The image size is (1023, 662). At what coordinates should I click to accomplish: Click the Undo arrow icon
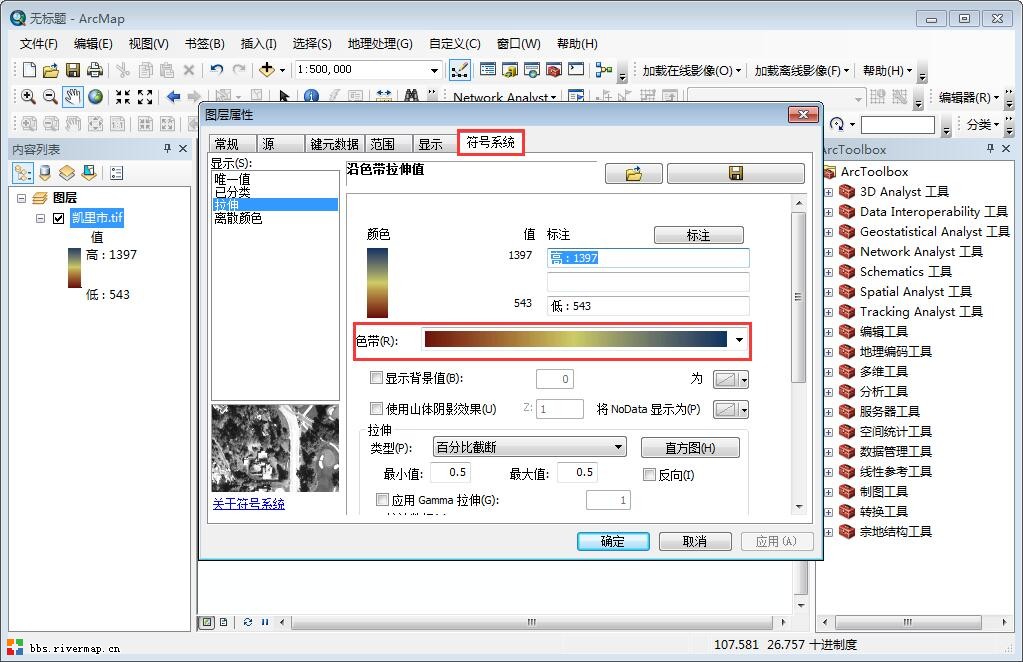click(x=217, y=70)
